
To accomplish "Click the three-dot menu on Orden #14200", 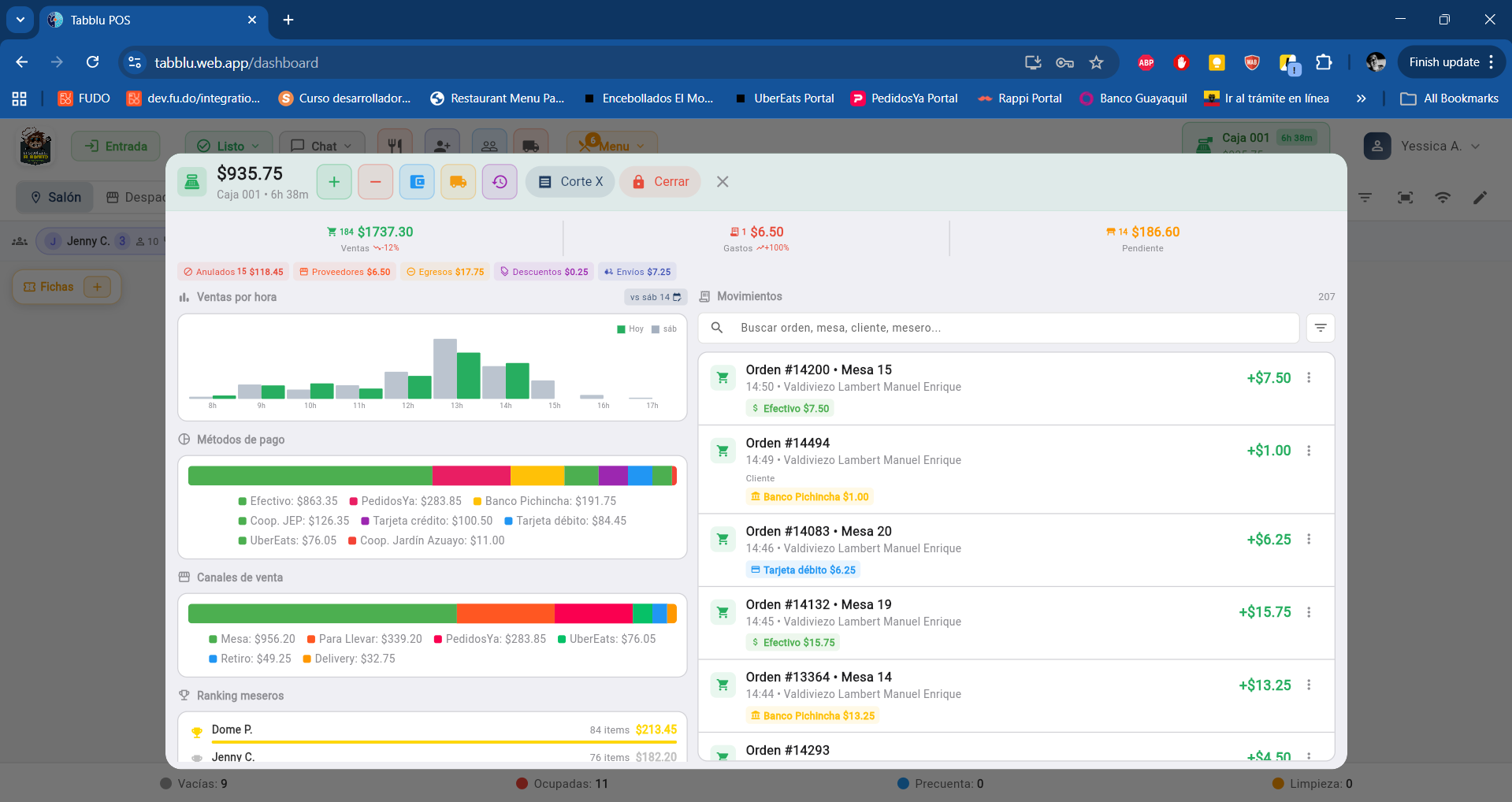I will click(x=1309, y=377).
